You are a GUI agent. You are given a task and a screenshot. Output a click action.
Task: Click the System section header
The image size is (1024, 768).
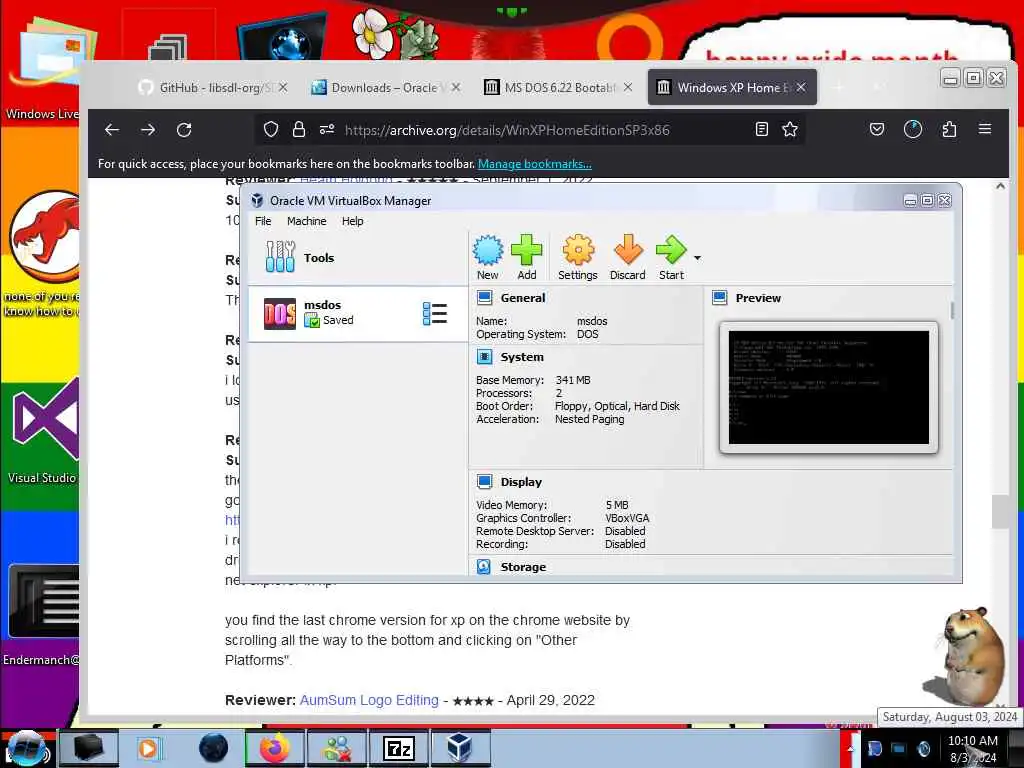click(x=521, y=357)
